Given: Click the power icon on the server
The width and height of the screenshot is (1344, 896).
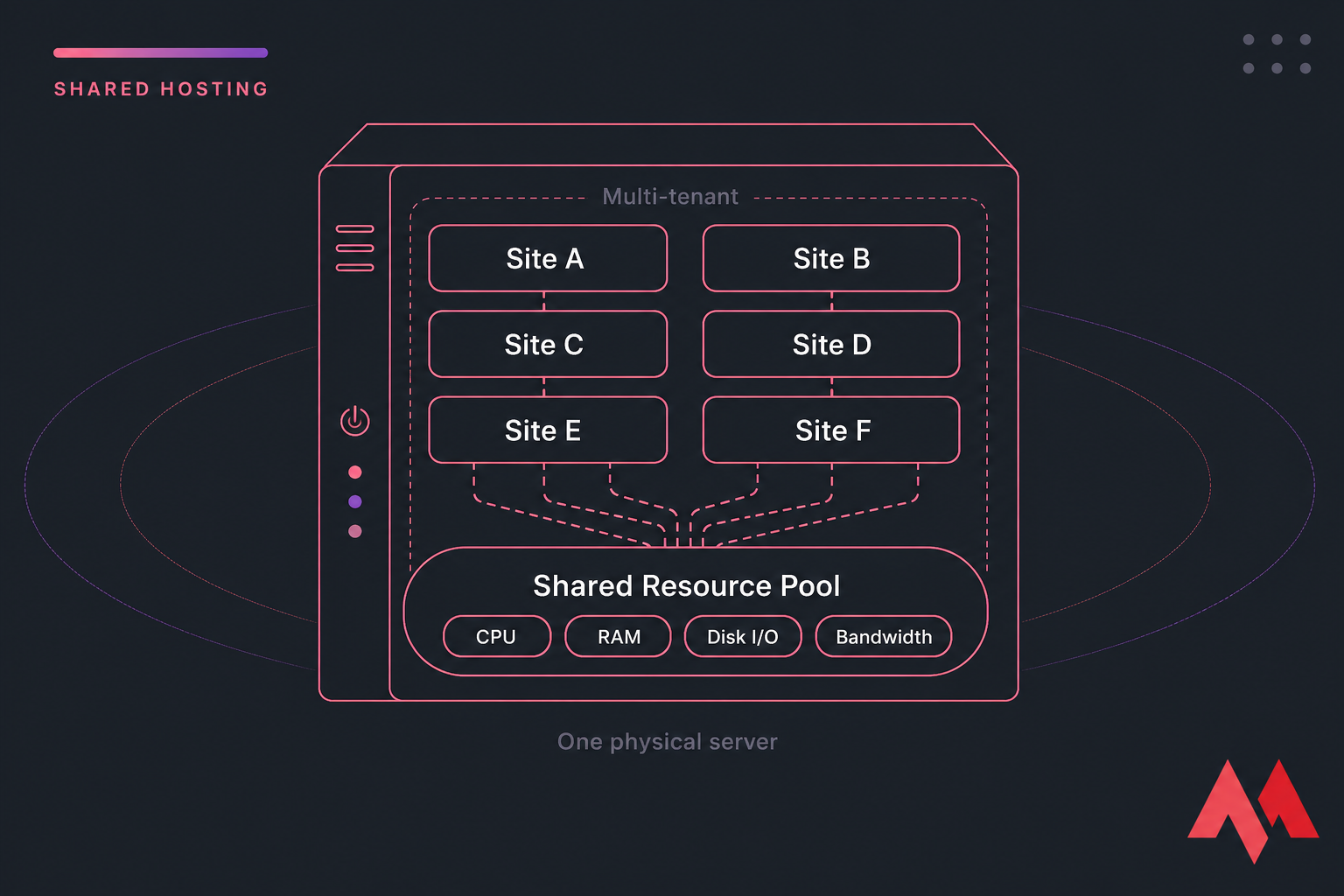Looking at the screenshot, I should [354, 421].
